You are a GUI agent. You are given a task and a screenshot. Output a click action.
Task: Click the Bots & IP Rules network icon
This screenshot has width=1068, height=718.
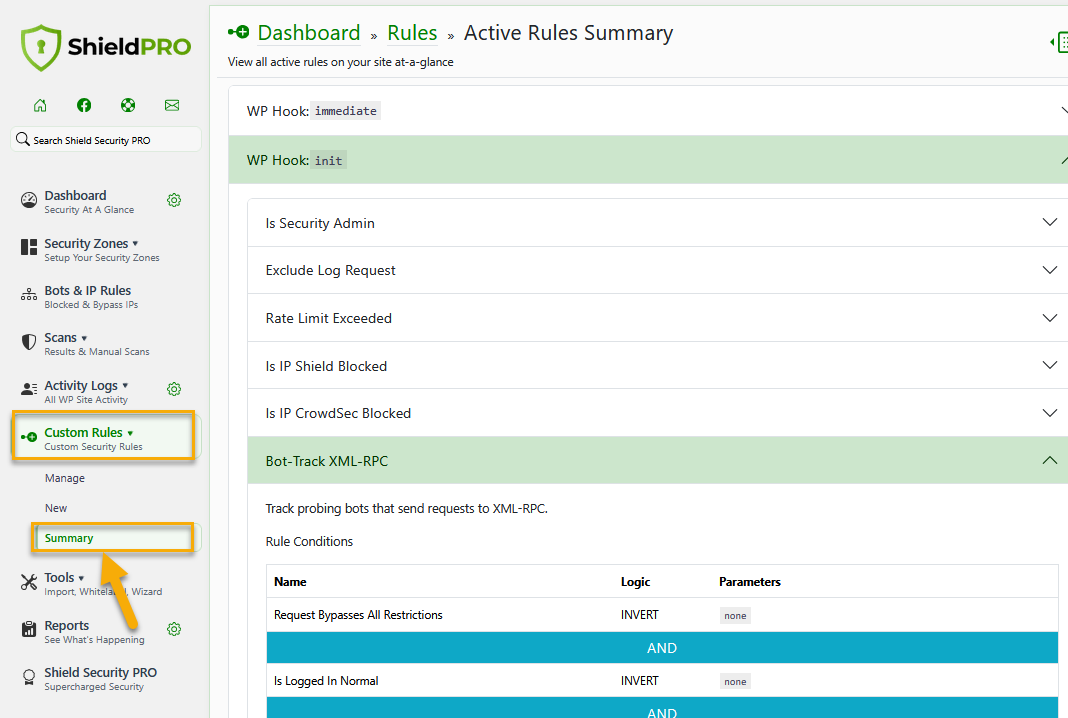click(x=29, y=294)
